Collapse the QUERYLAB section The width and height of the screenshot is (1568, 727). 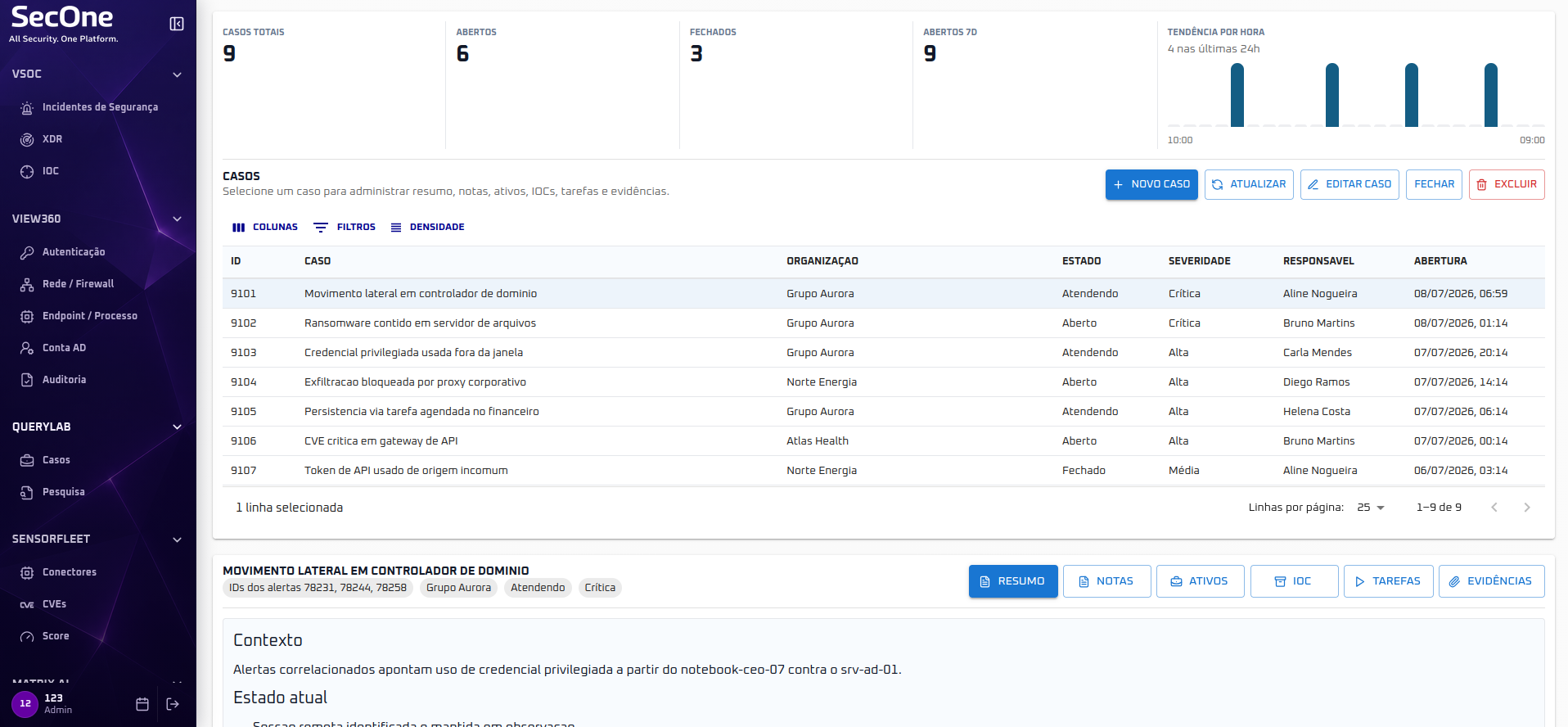coord(177,427)
